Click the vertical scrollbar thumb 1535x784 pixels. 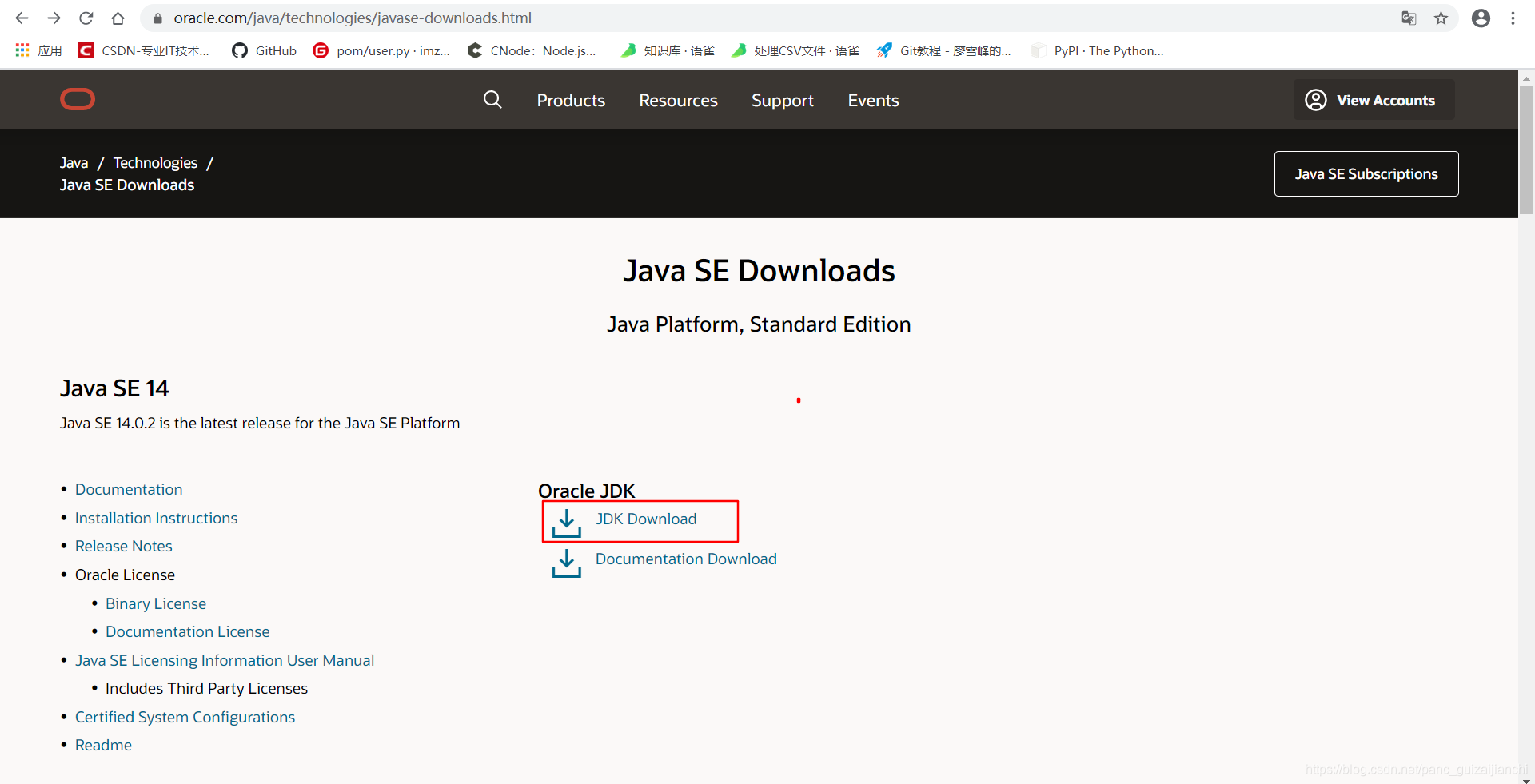click(x=1526, y=149)
